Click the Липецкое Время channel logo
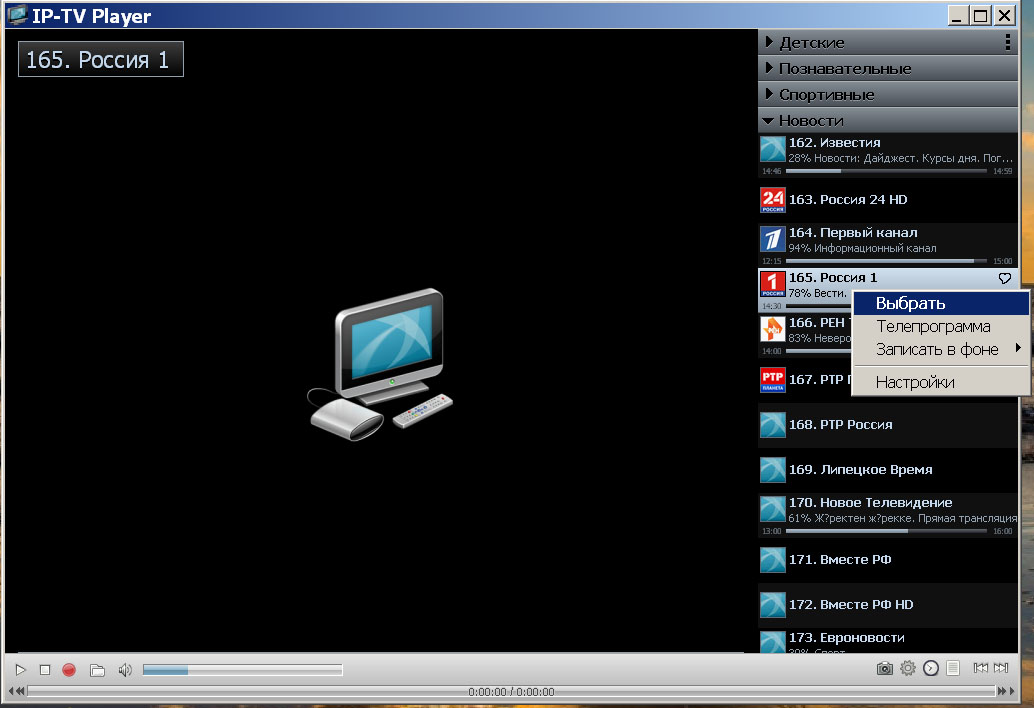This screenshot has height=708, width=1034. (x=773, y=470)
